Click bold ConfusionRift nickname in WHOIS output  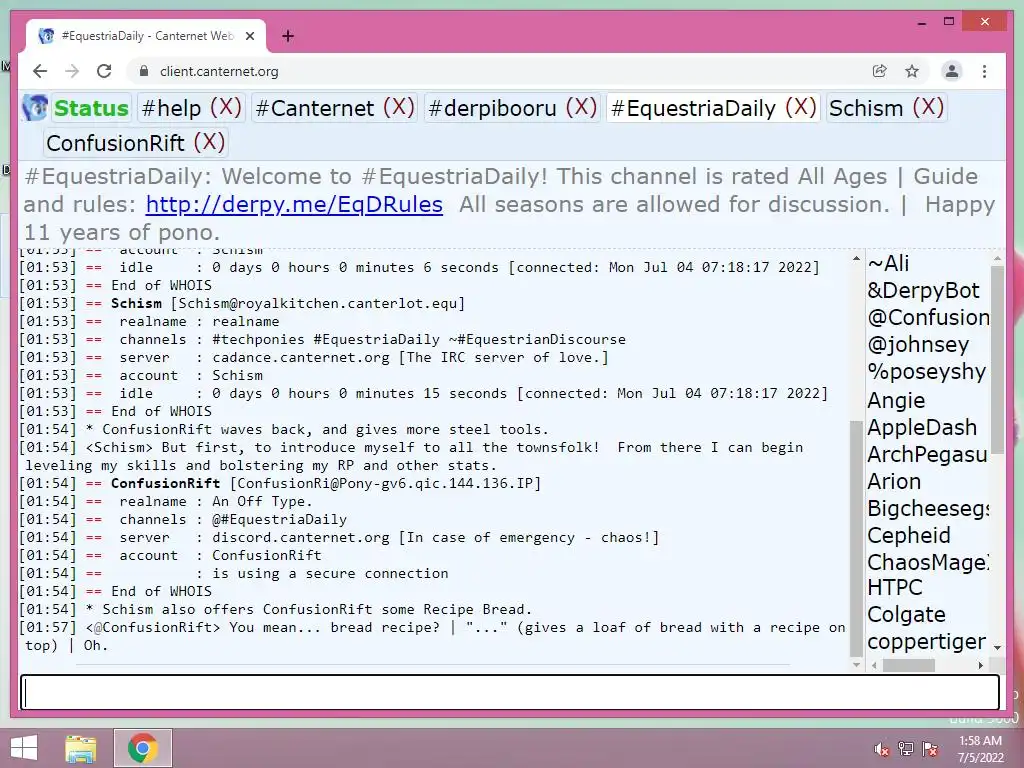click(165, 483)
